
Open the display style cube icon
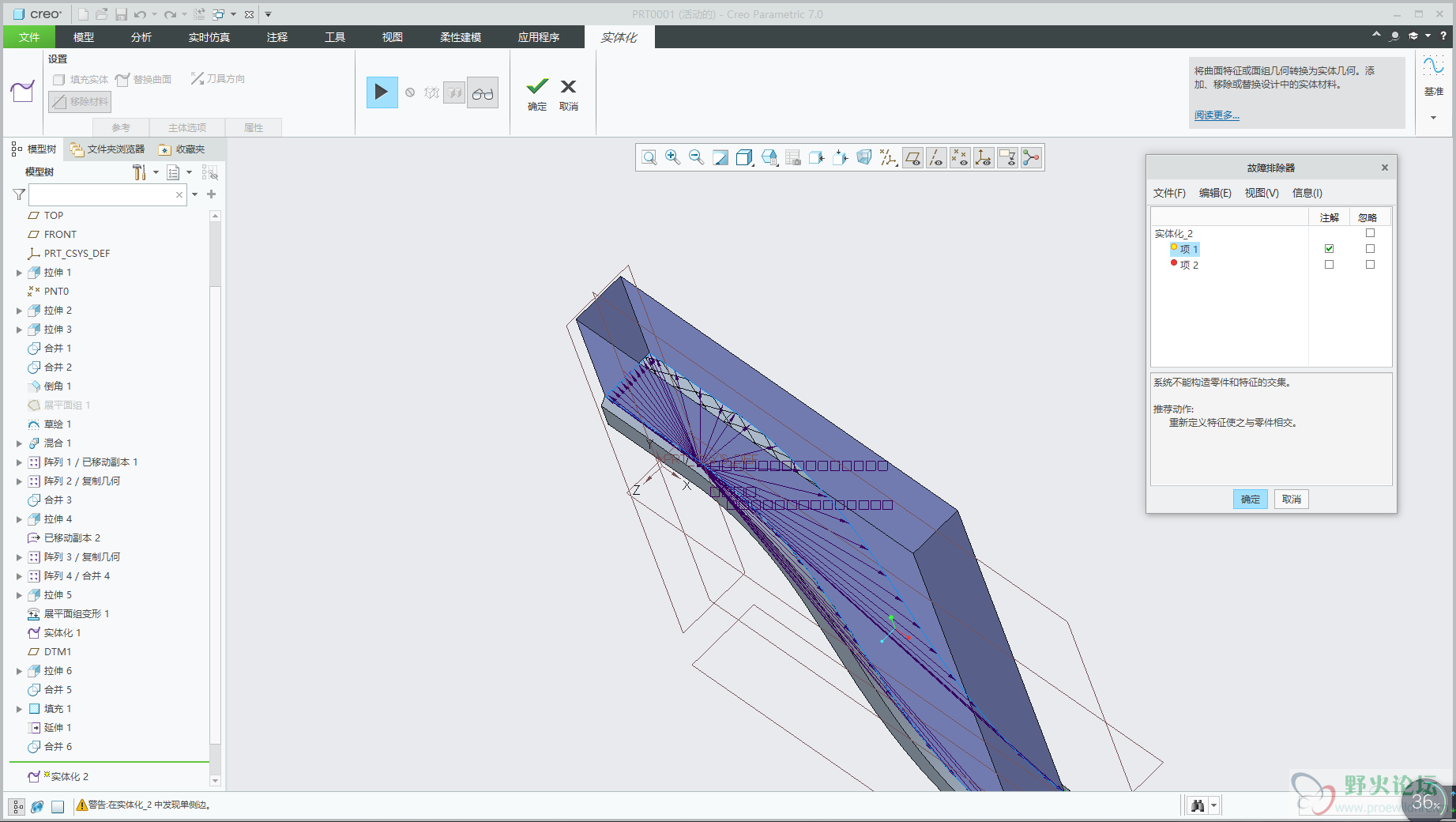[x=744, y=158]
